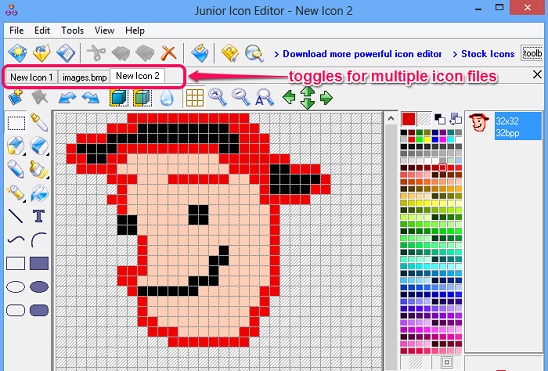The width and height of the screenshot is (548, 371).
Task: Open the Help menu
Action: [x=135, y=31]
